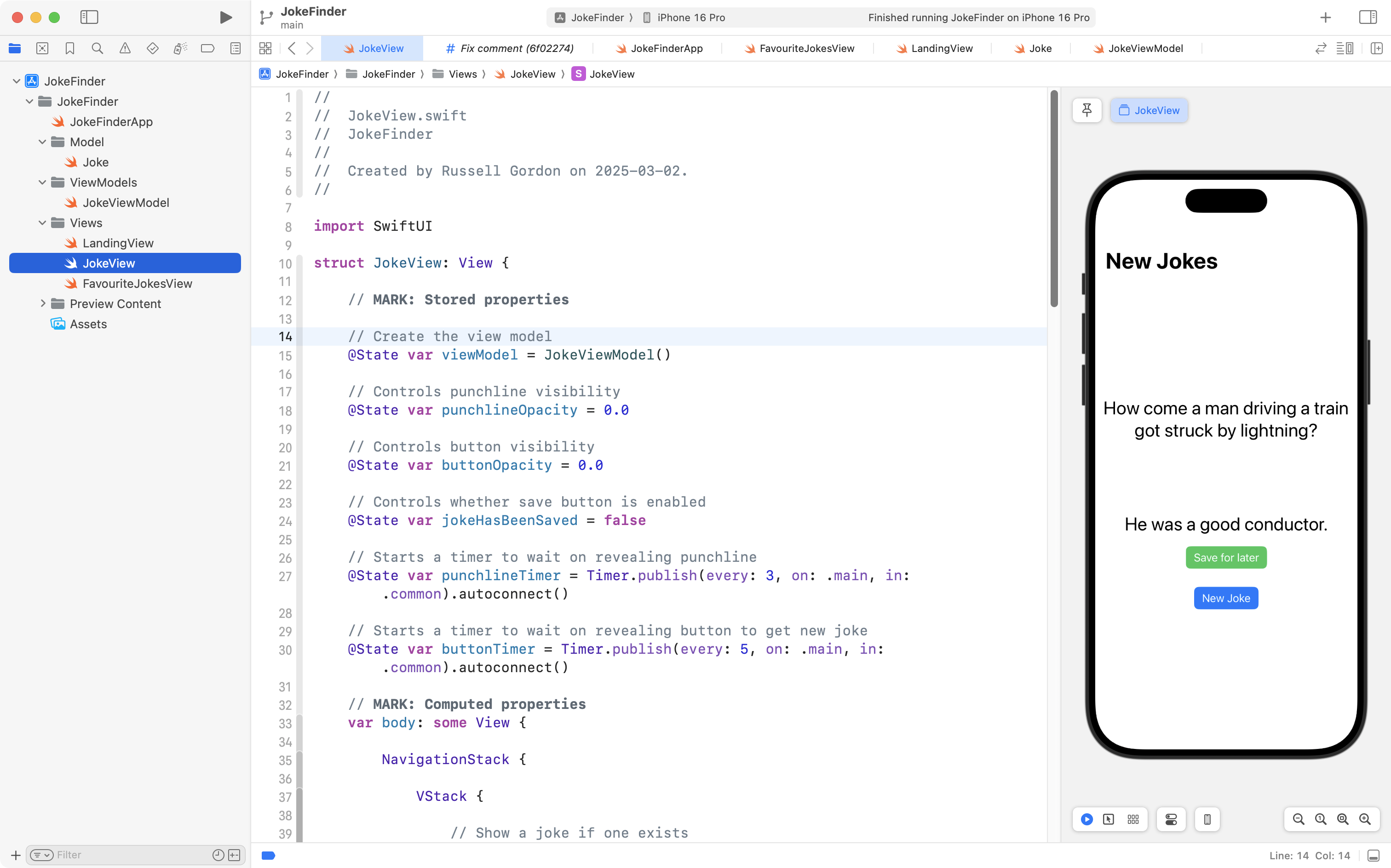The image size is (1391, 868).
Task: Click the add editor plus icon
Action: [x=1377, y=48]
